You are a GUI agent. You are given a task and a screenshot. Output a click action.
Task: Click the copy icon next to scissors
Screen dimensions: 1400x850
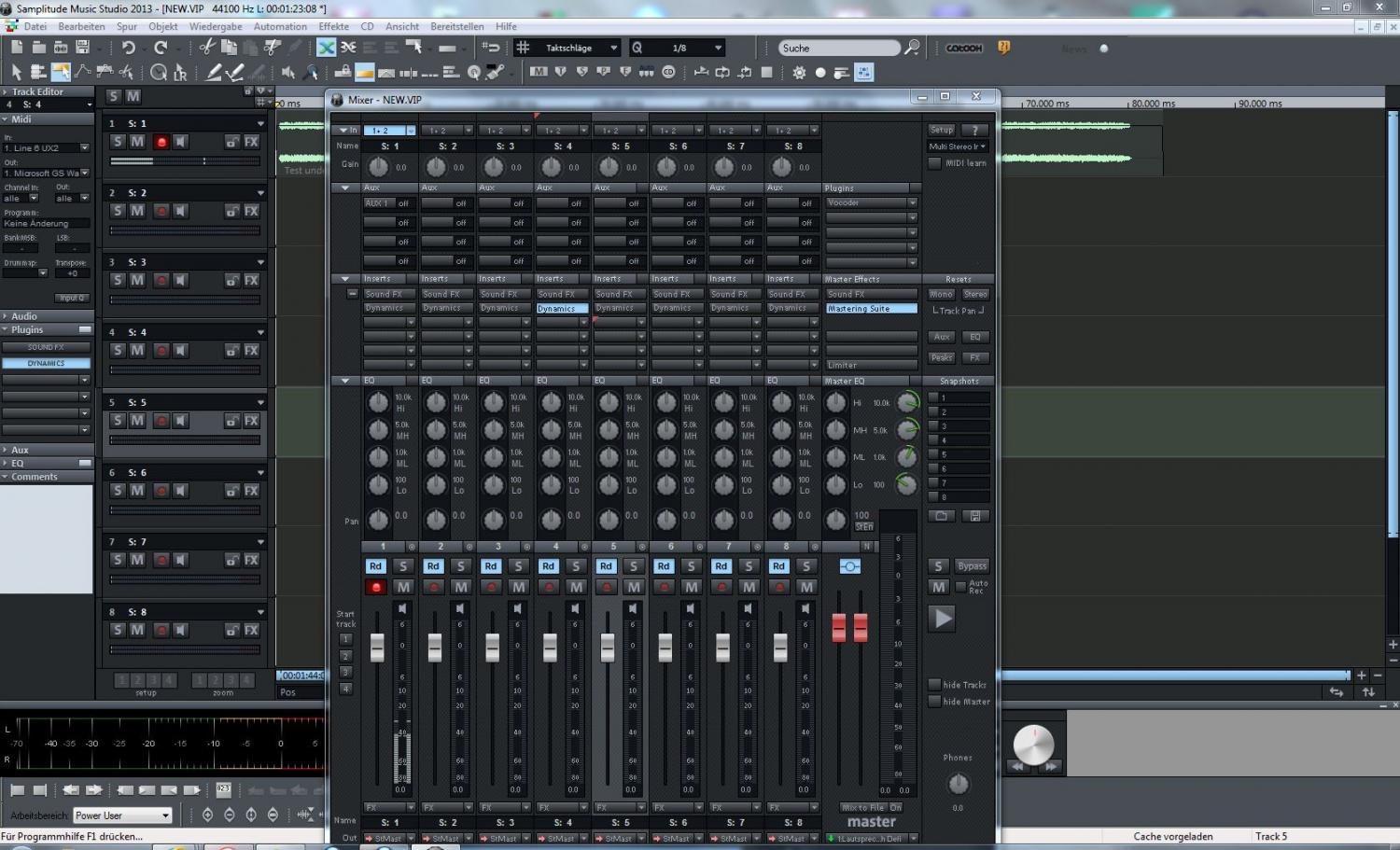229,48
